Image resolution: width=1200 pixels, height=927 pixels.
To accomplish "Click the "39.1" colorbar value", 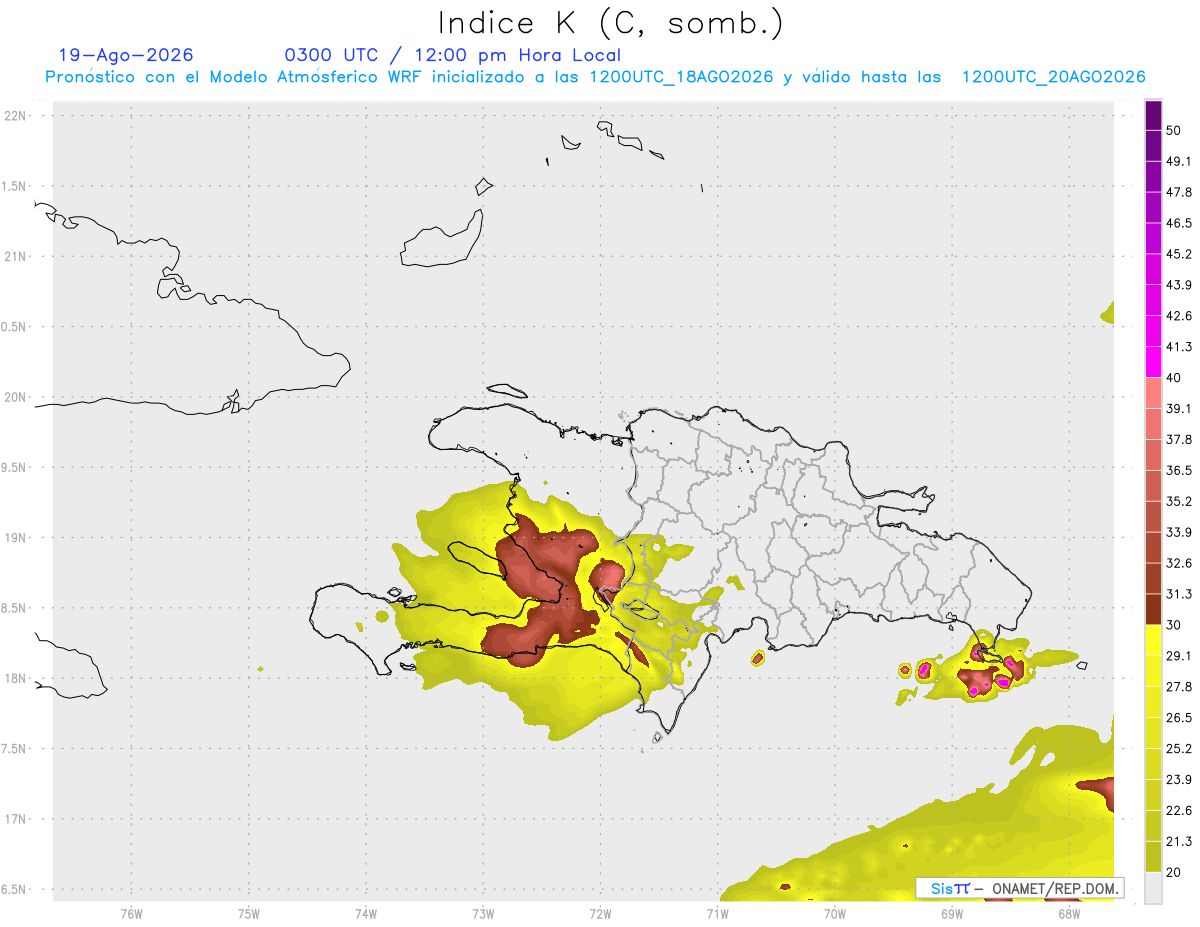I will coord(1178,409).
